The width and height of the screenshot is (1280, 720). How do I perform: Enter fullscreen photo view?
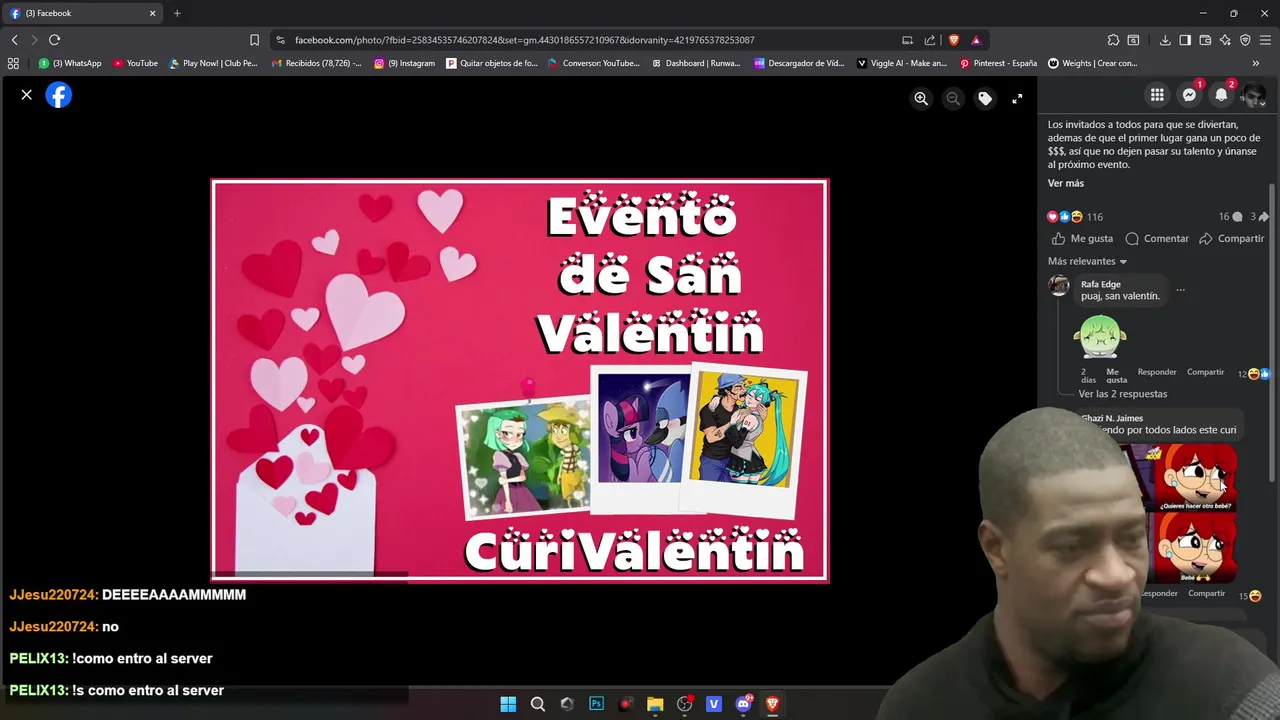(x=1017, y=98)
